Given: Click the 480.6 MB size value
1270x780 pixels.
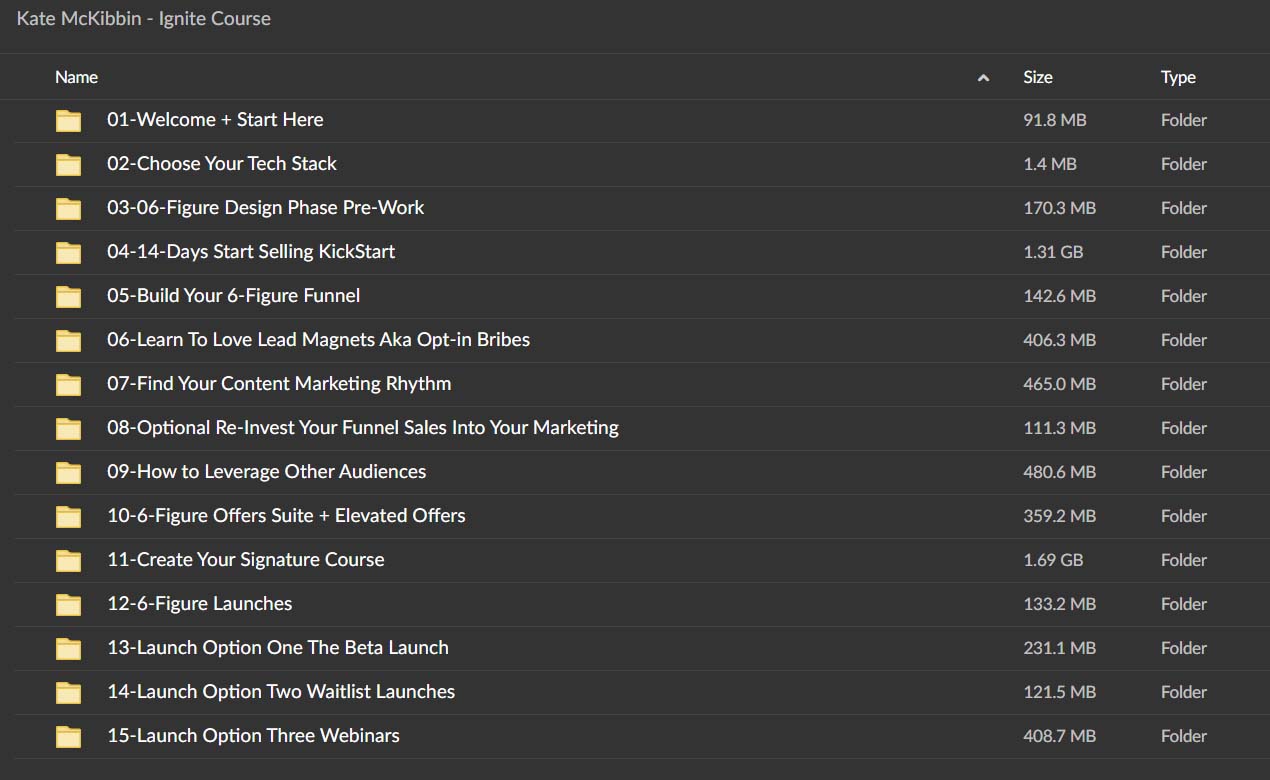Looking at the screenshot, I should click(1059, 472).
